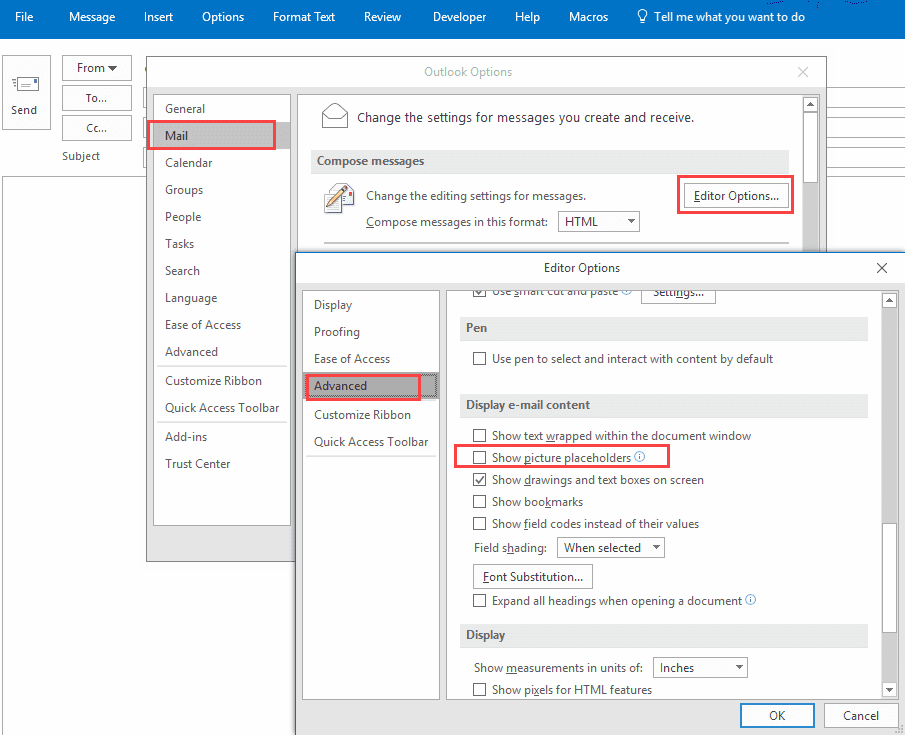Expand Compose messages format HTML dropdown
This screenshot has width=905, height=735.
pyautogui.click(x=599, y=222)
